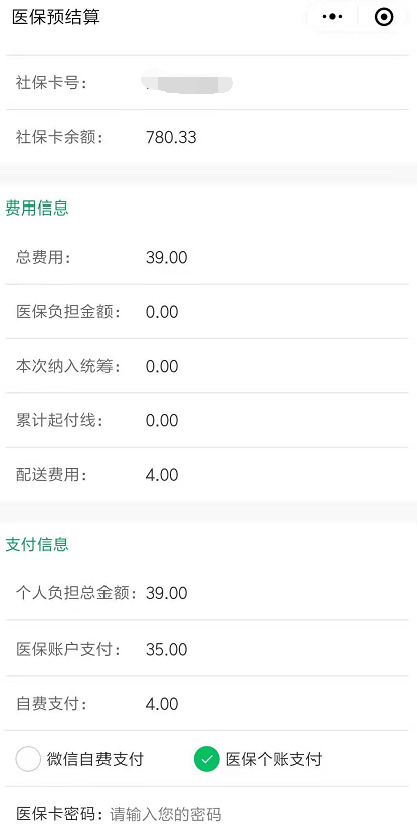Viewport: 417px width, 834px height.
Task: Tap the 医保预结算 page title
Action: tap(56, 17)
